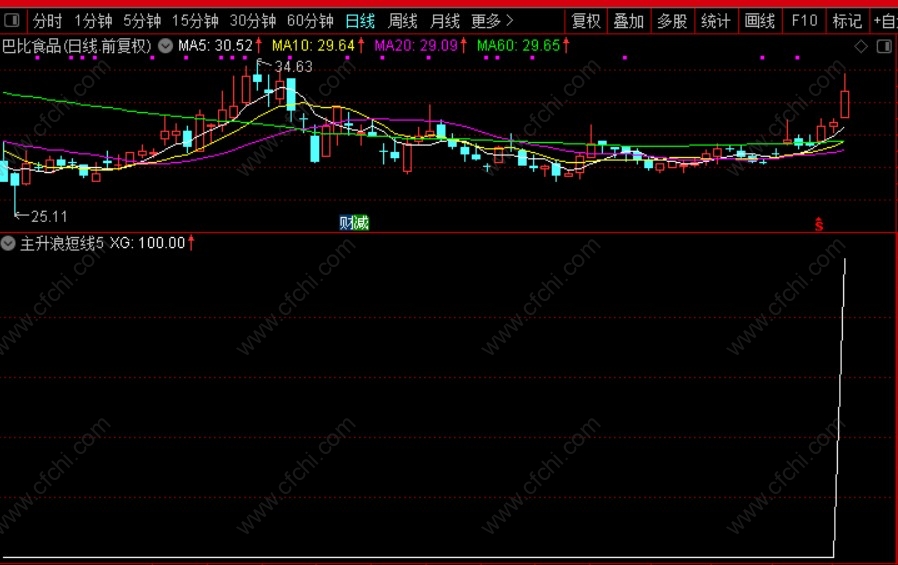Select the 15分钟 period tab

click(x=195, y=22)
